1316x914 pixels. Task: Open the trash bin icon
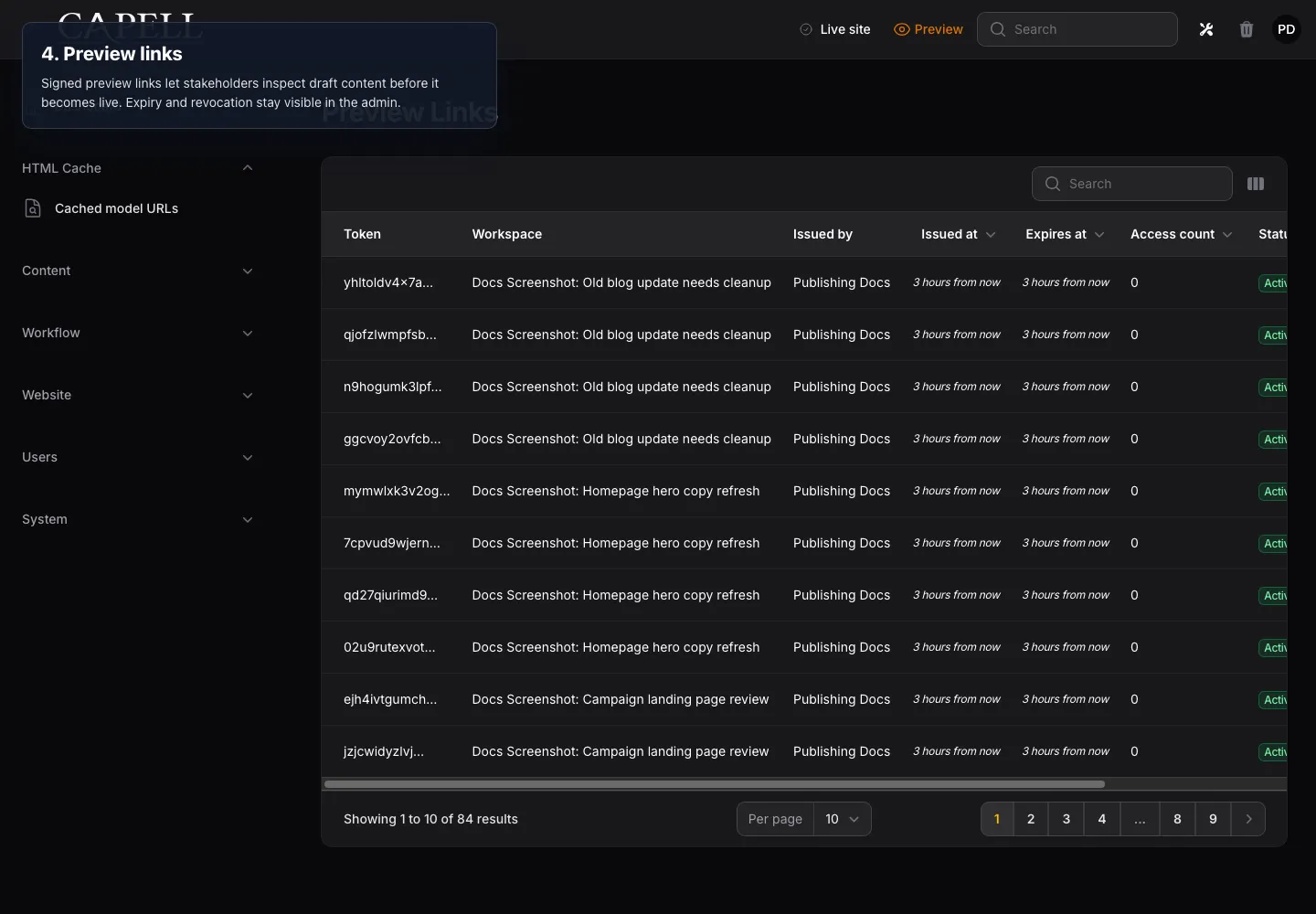click(1247, 29)
